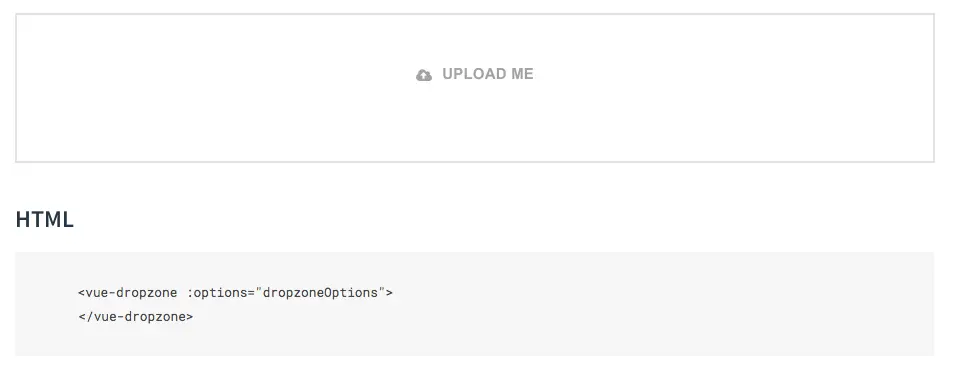The width and height of the screenshot is (971, 380).
Task: Click the :options attribute in code
Action: coord(217,293)
